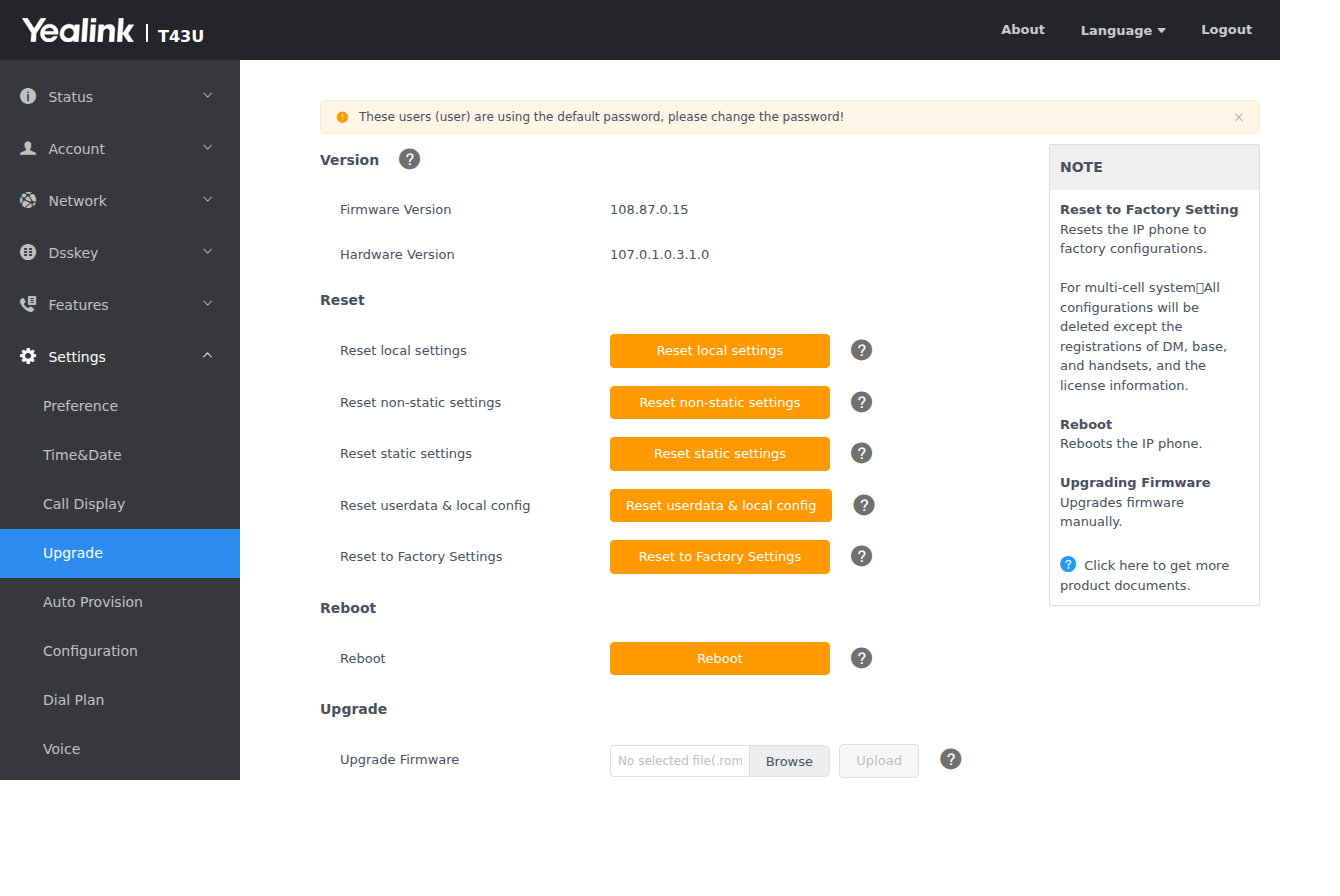Image resolution: width=1340 pixels, height=896 pixels.
Task: Open the About link in header
Action: [x=1023, y=29]
